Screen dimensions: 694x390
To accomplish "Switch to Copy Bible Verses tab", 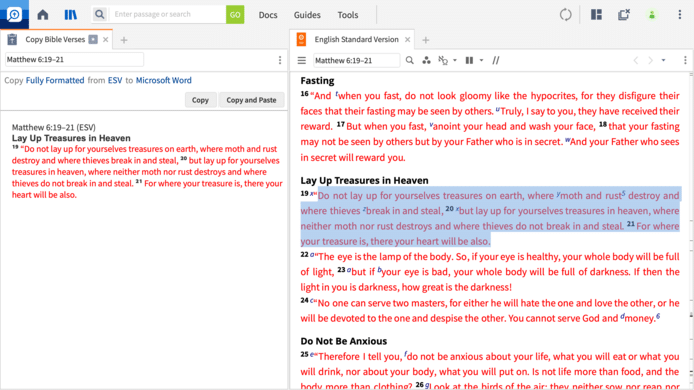I will tap(55, 39).
